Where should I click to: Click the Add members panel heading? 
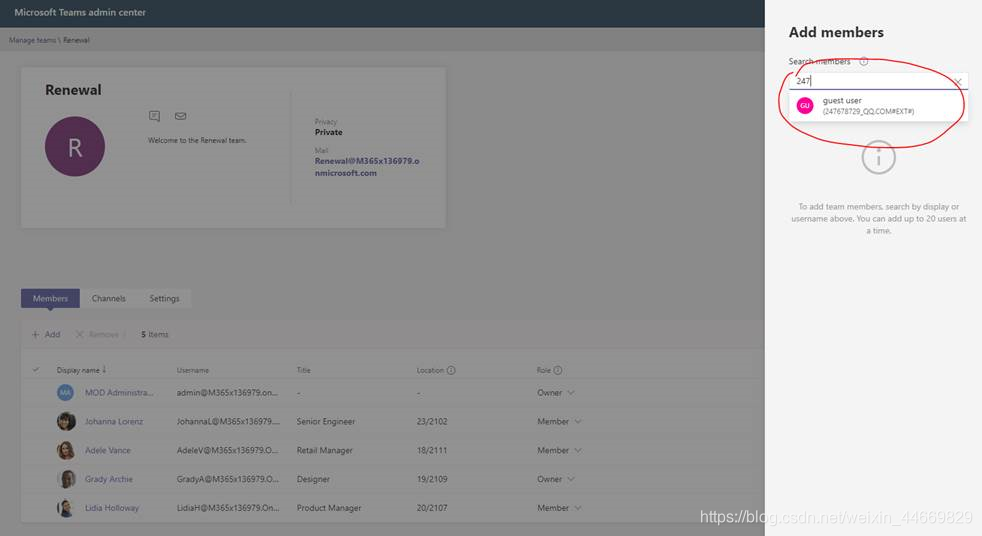(836, 33)
